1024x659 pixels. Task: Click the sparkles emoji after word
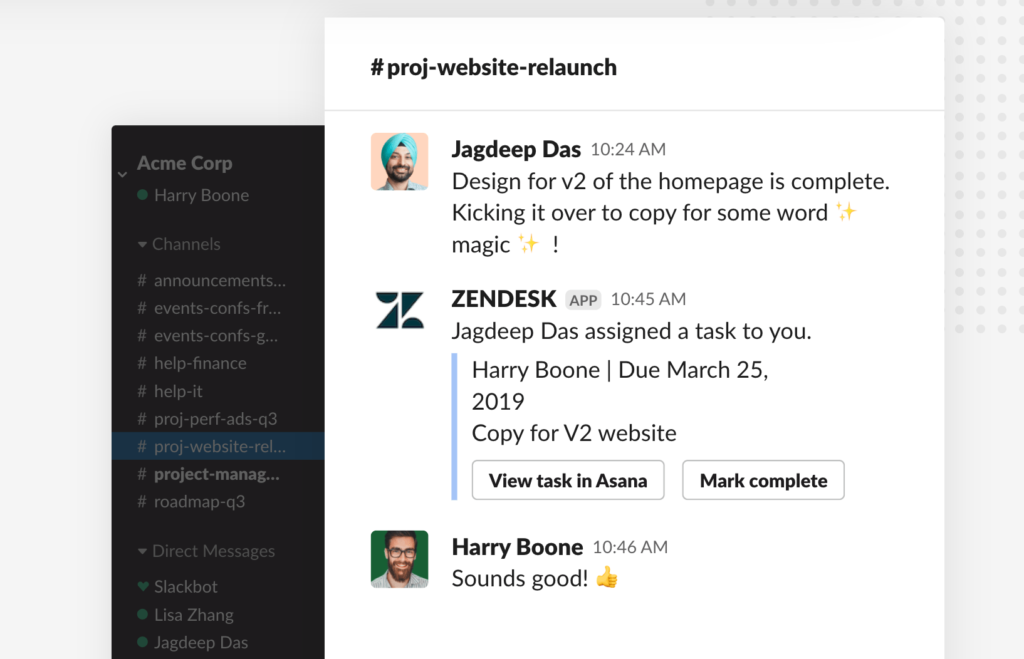pyautogui.click(x=846, y=212)
